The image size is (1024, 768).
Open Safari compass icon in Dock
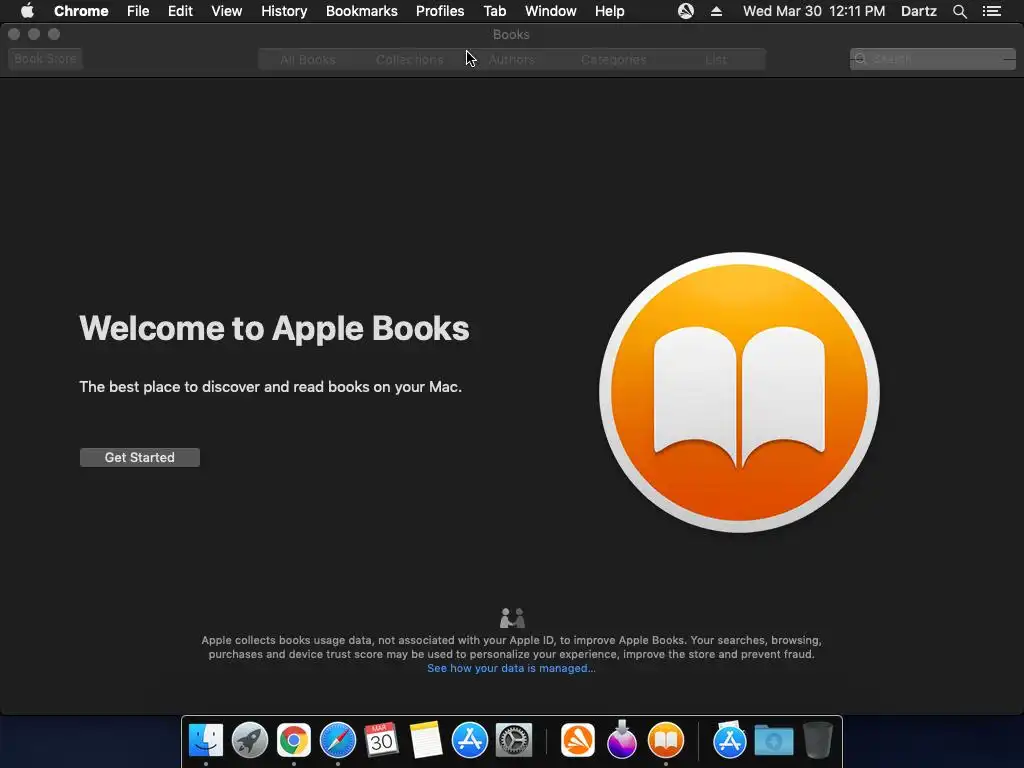tap(338, 741)
